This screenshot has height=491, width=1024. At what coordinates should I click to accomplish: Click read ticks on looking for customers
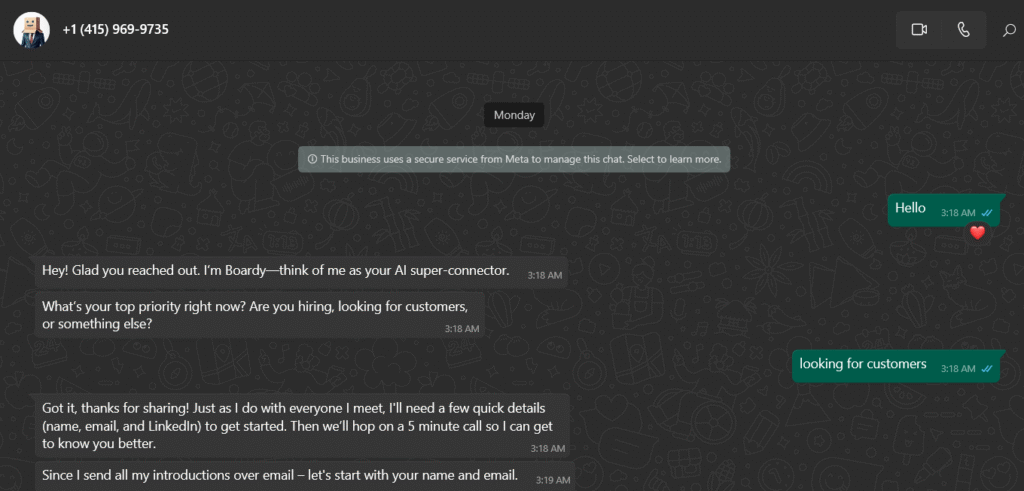click(x=987, y=369)
